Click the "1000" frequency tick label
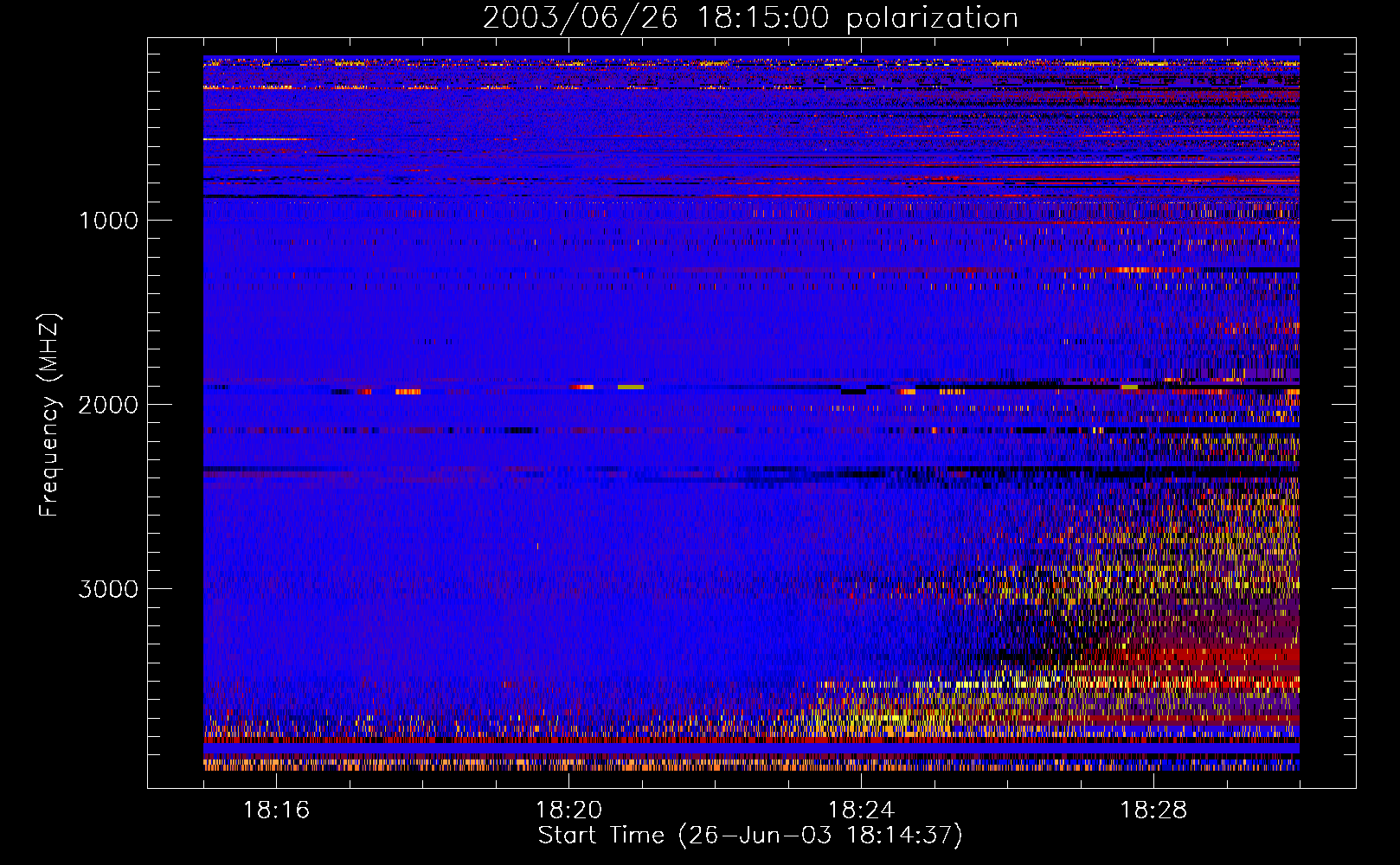 pos(108,221)
